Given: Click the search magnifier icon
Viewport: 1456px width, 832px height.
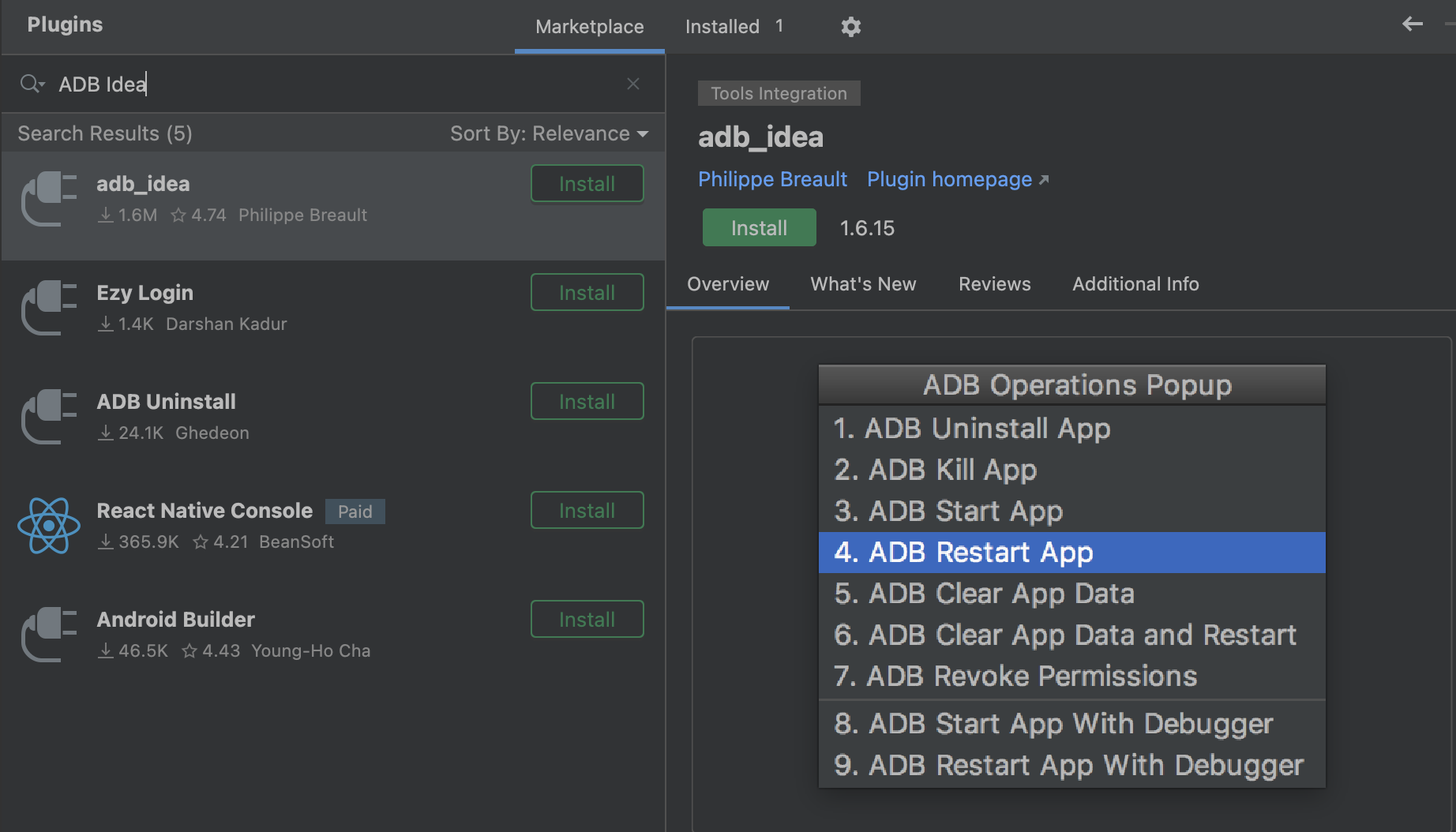Looking at the screenshot, I should [x=32, y=84].
